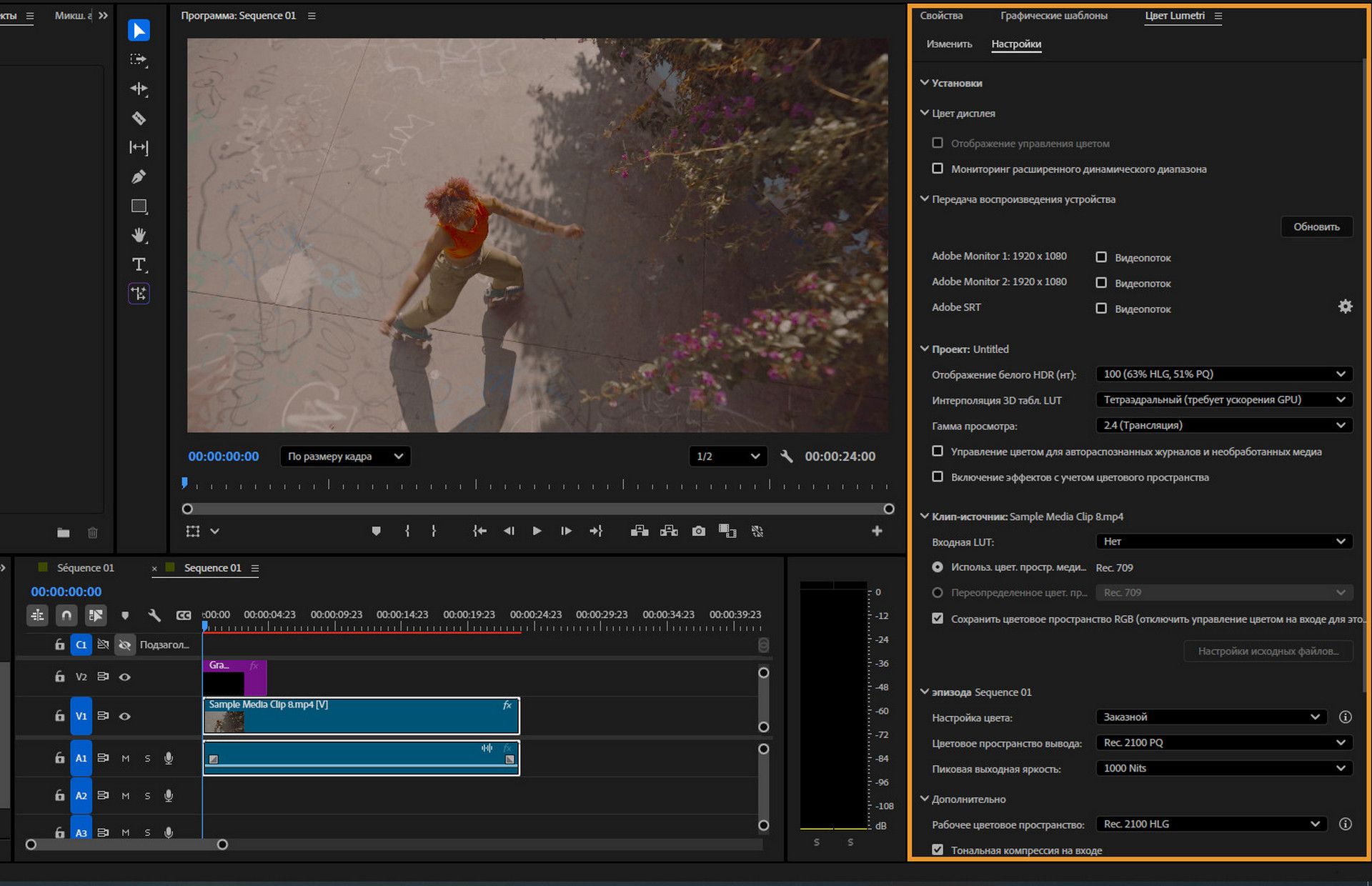This screenshot has width=1372, height=886.
Task: Select the Type tool
Action: point(139,264)
